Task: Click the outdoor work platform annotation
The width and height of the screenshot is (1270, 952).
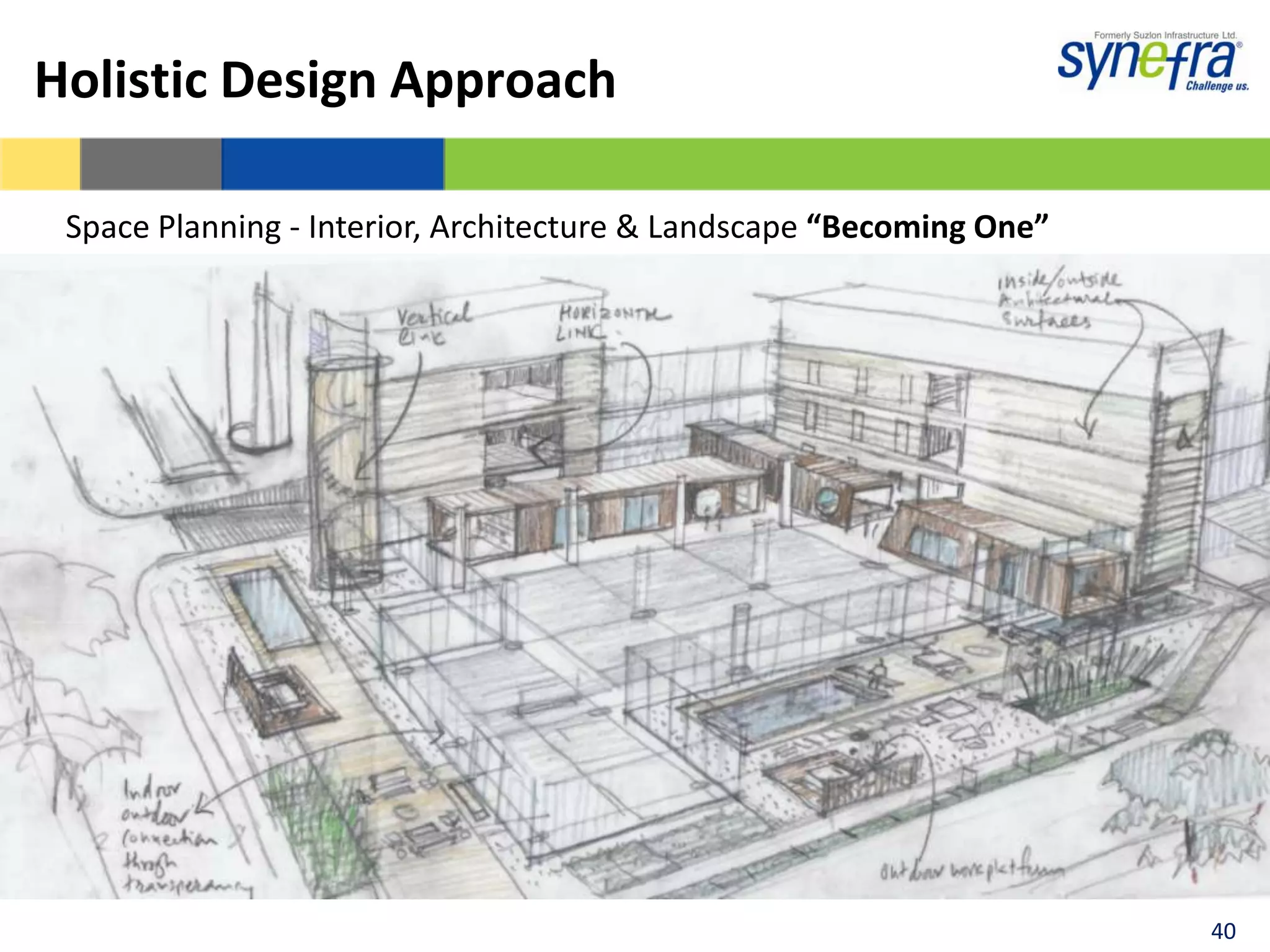Action: (x=971, y=870)
